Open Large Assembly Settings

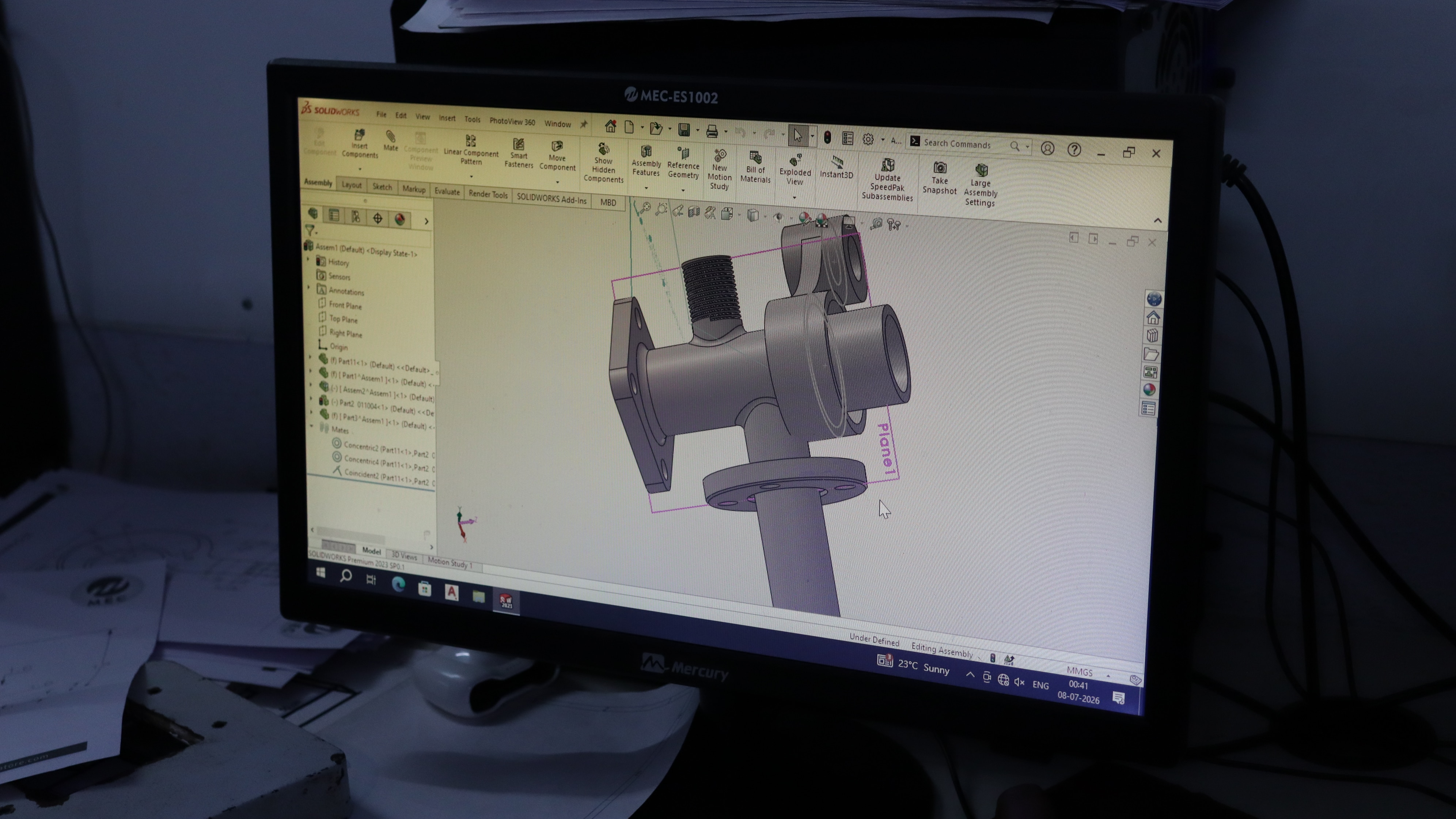pos(980,185)
